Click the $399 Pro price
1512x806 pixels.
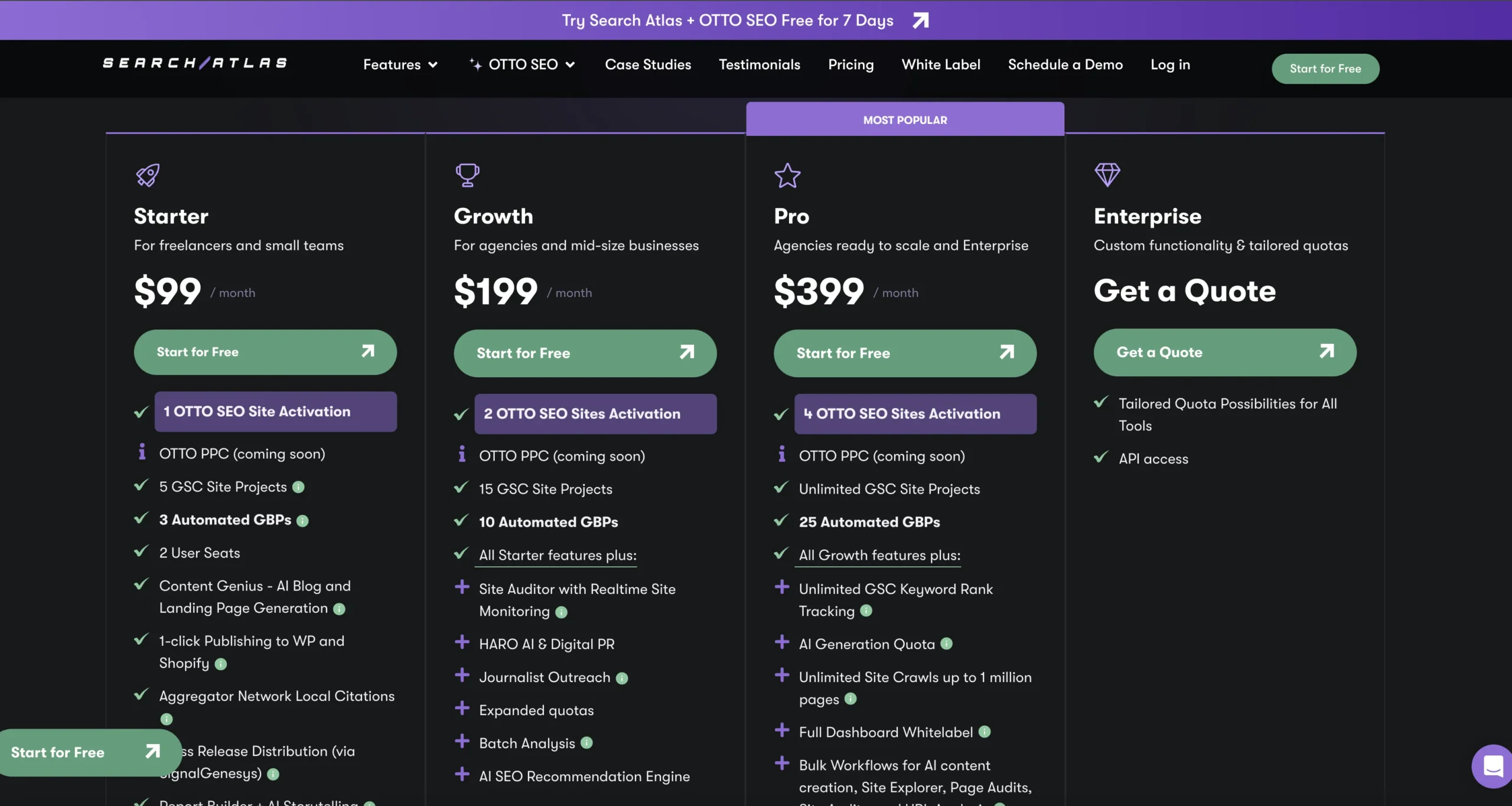click(819, 291)
